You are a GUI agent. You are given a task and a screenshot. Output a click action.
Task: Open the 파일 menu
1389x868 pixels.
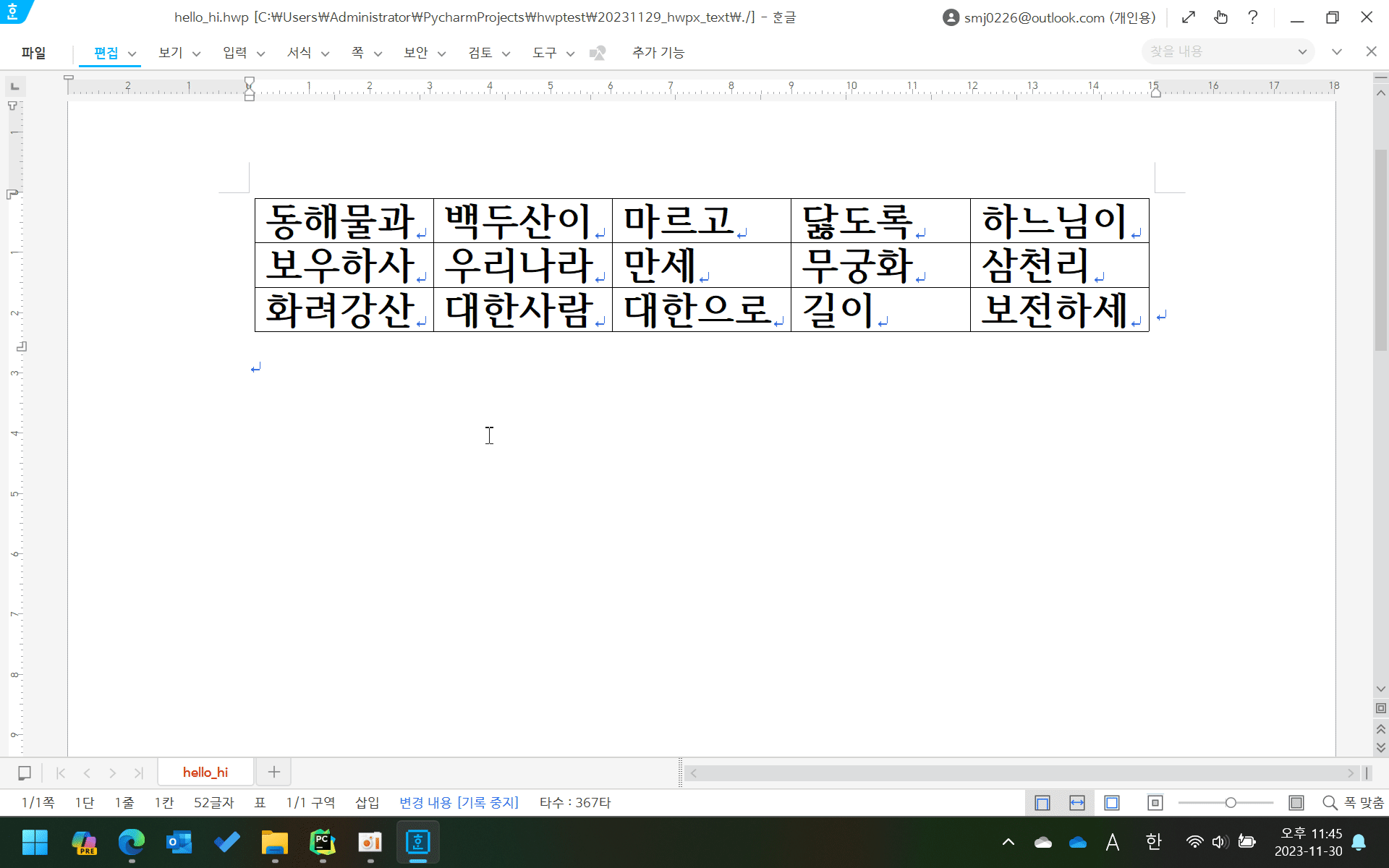[x=33, y=53]
